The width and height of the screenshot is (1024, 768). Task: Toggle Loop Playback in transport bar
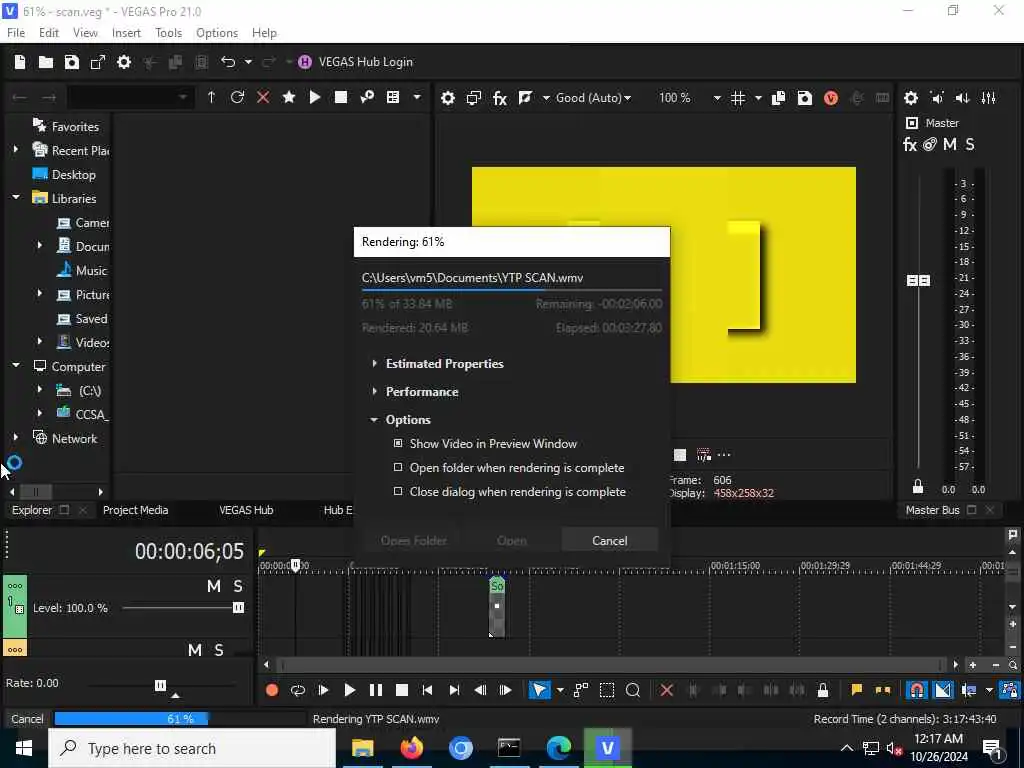click(298, 690)
